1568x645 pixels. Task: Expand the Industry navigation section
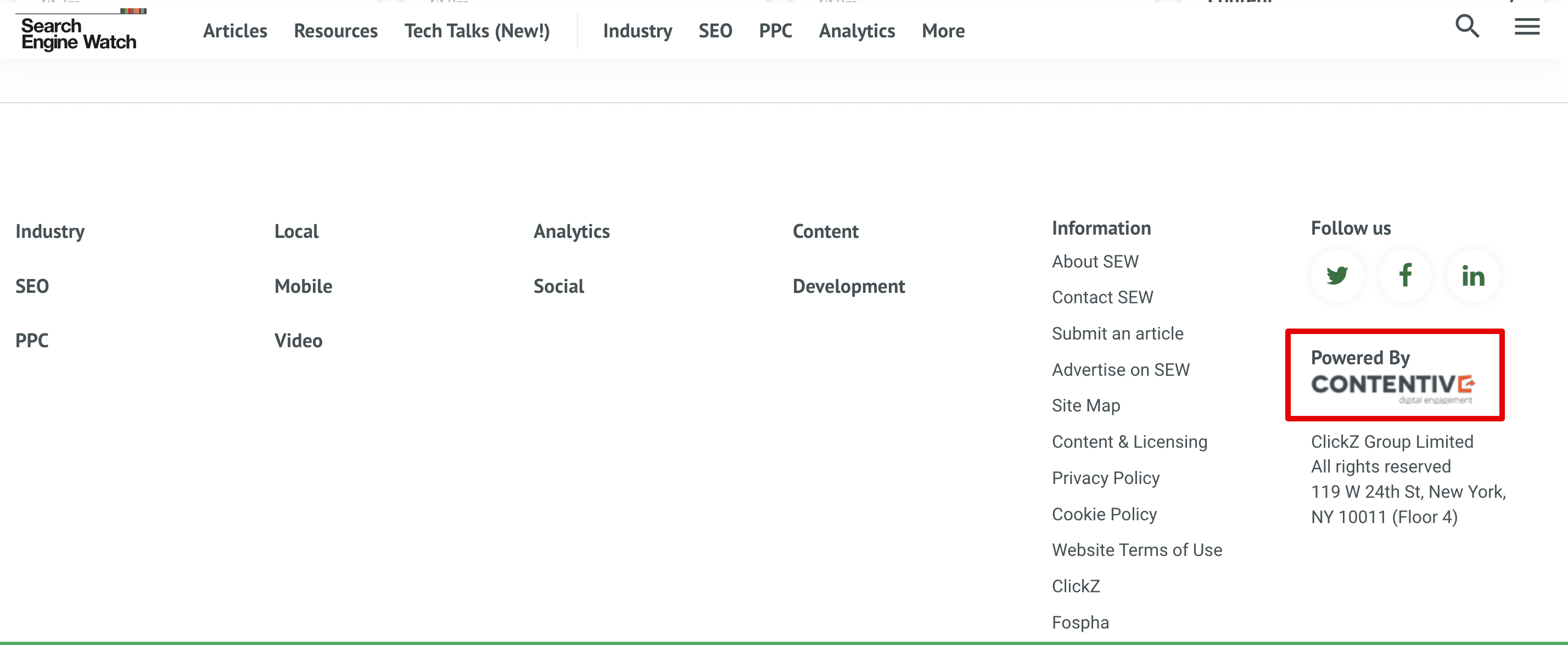click(638, 30)
